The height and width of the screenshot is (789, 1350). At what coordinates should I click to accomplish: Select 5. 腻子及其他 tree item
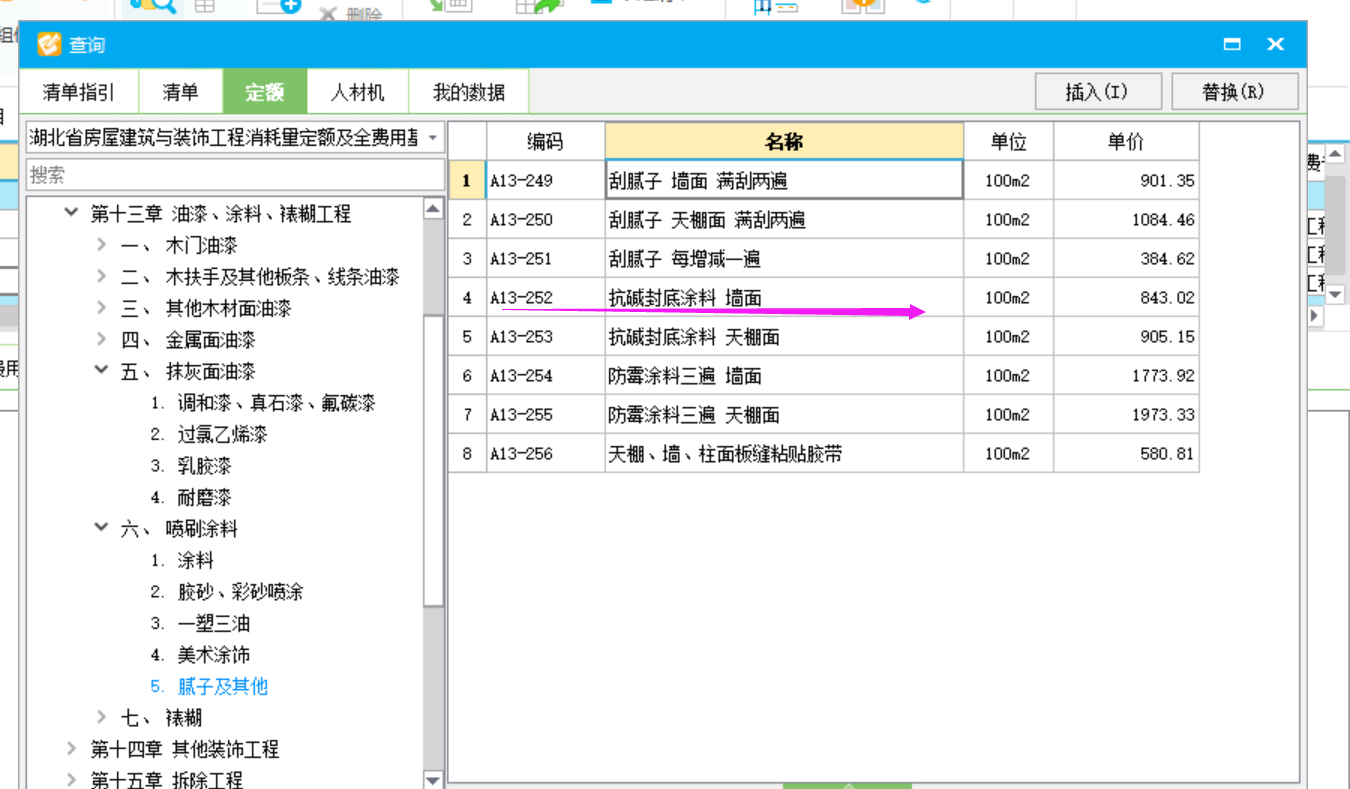click(x=209, y=687)
